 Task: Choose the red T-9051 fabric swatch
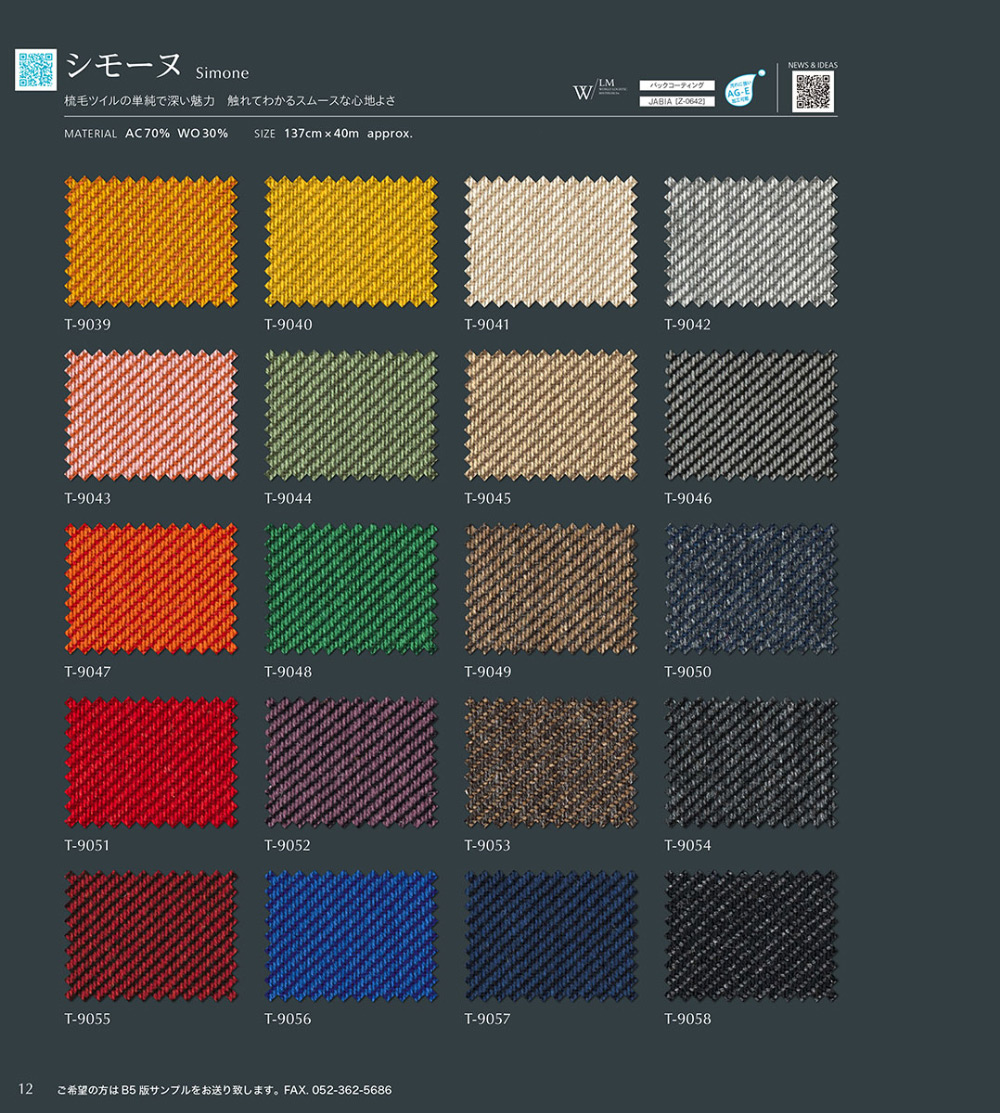(x=151, y=762)
